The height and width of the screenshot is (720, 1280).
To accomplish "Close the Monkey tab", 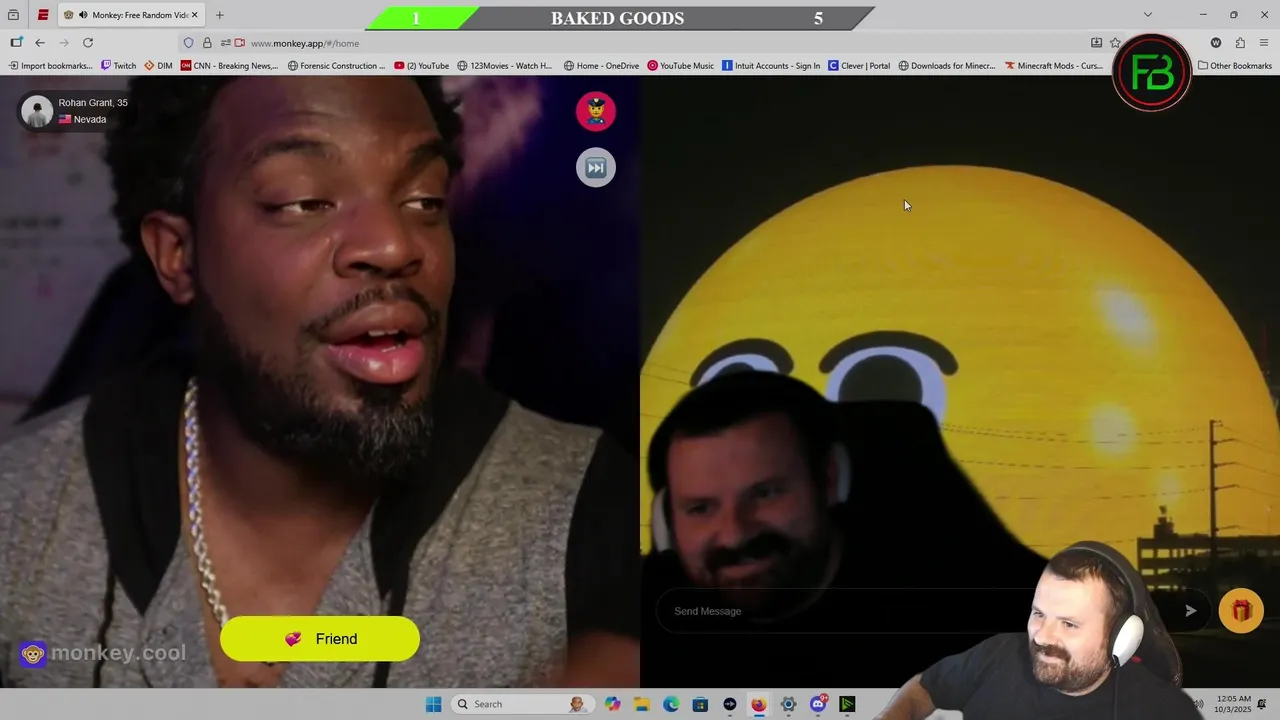I will click(194, 15).
